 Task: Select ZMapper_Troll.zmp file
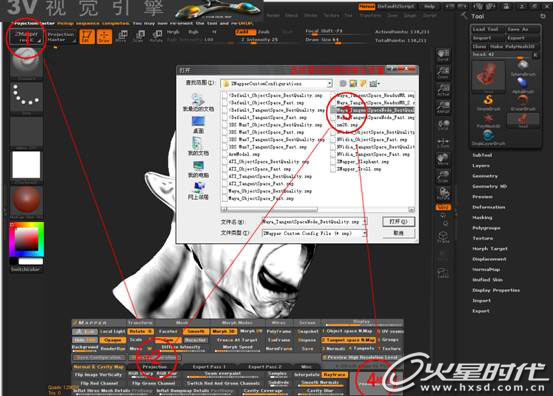pos(356,169)
